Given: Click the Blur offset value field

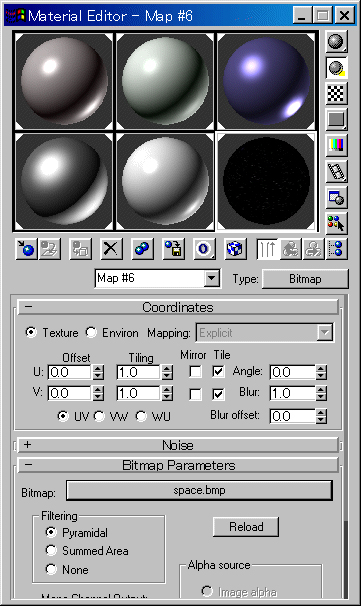Looking at the screenshot, I should 293,416.
